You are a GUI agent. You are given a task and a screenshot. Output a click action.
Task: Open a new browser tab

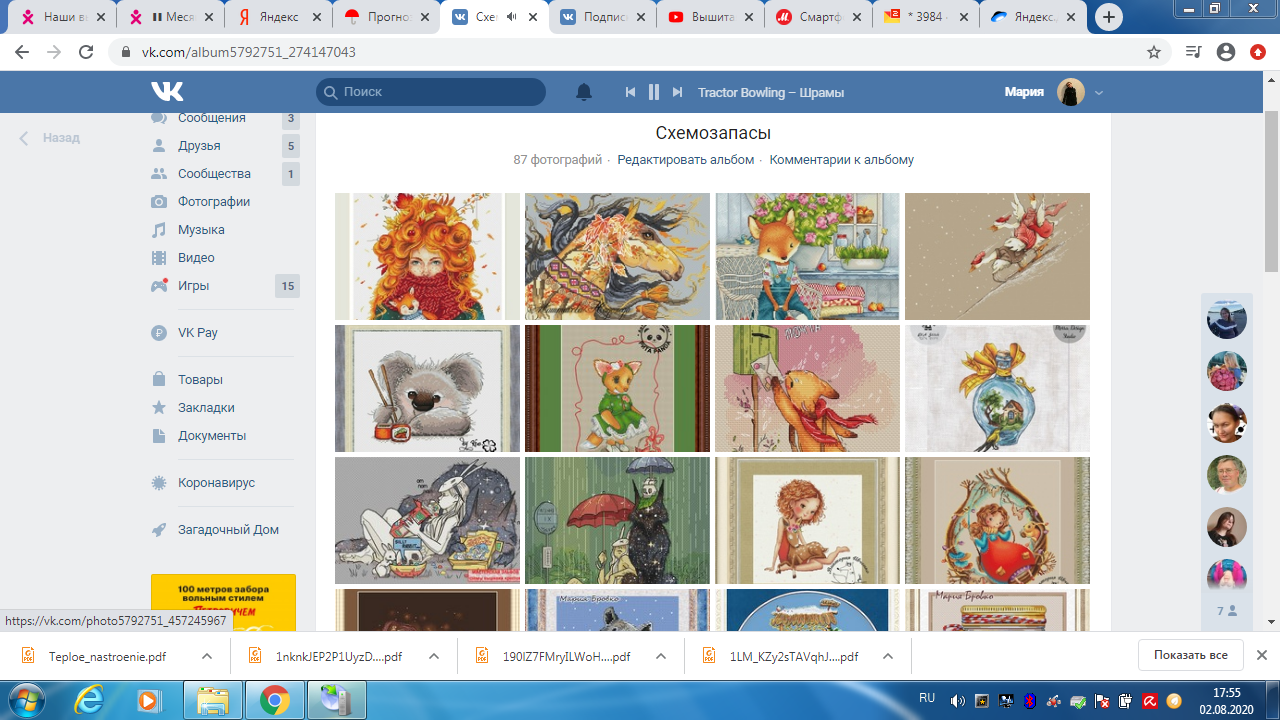(x=1108, y=17)
